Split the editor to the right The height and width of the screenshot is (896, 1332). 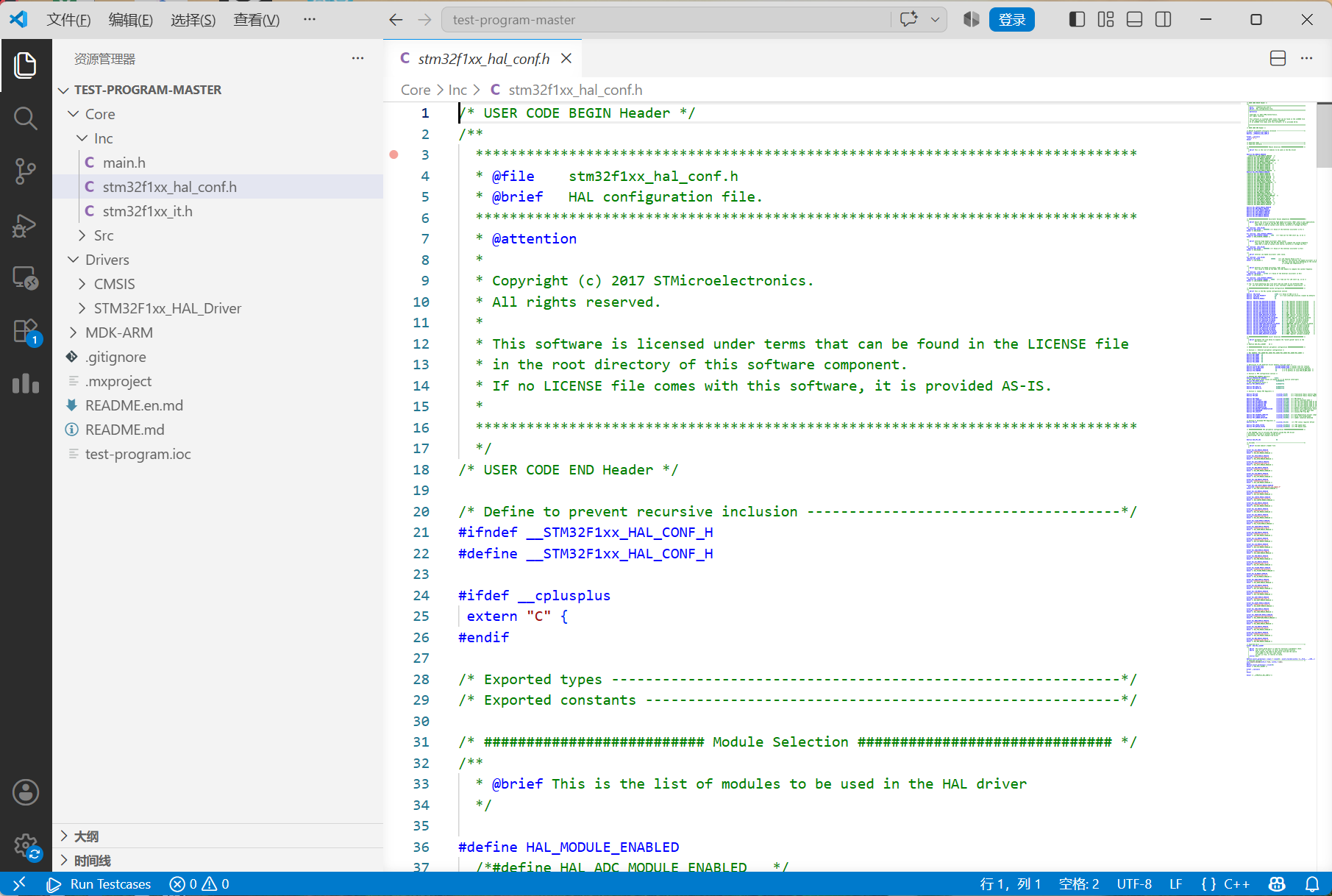(1278, 58)
